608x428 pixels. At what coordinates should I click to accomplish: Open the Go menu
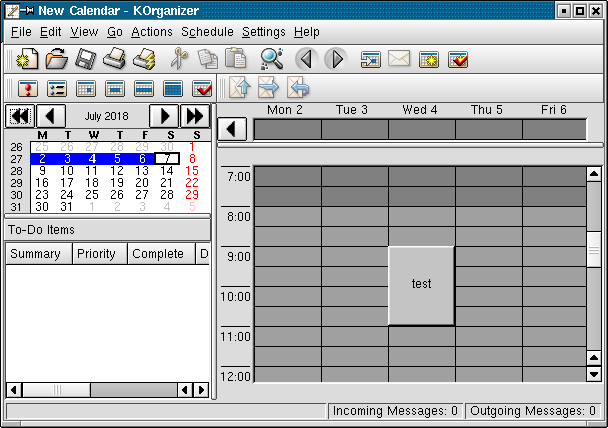(115, 32)
